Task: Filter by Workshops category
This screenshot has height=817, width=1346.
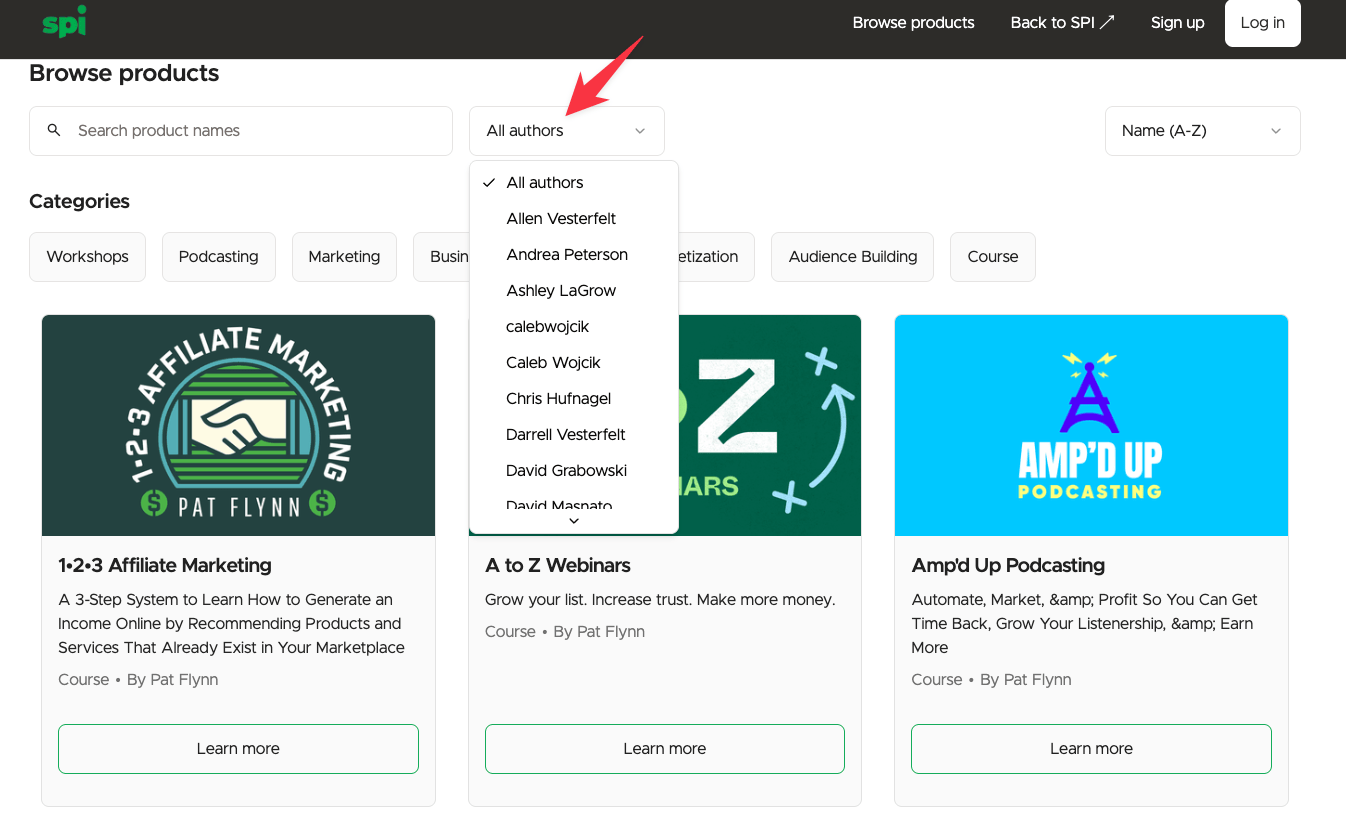Action: [87, 257]
